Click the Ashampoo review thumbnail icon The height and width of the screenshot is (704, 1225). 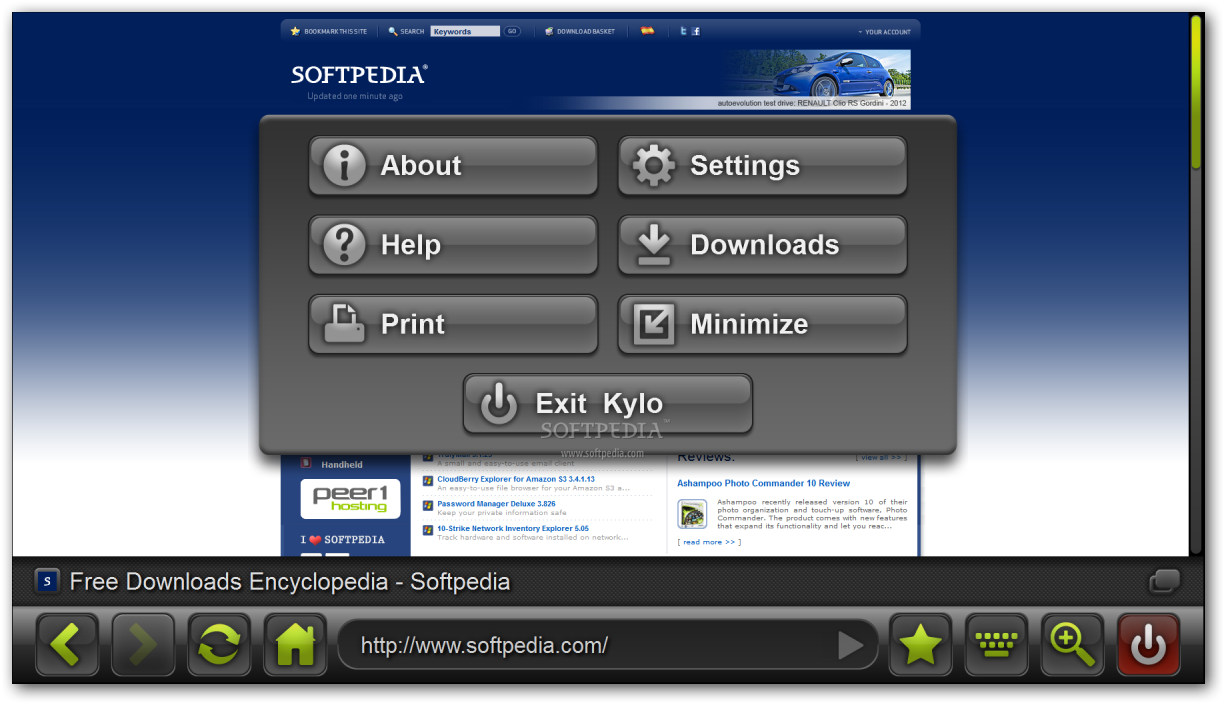[x=692, y=514]
